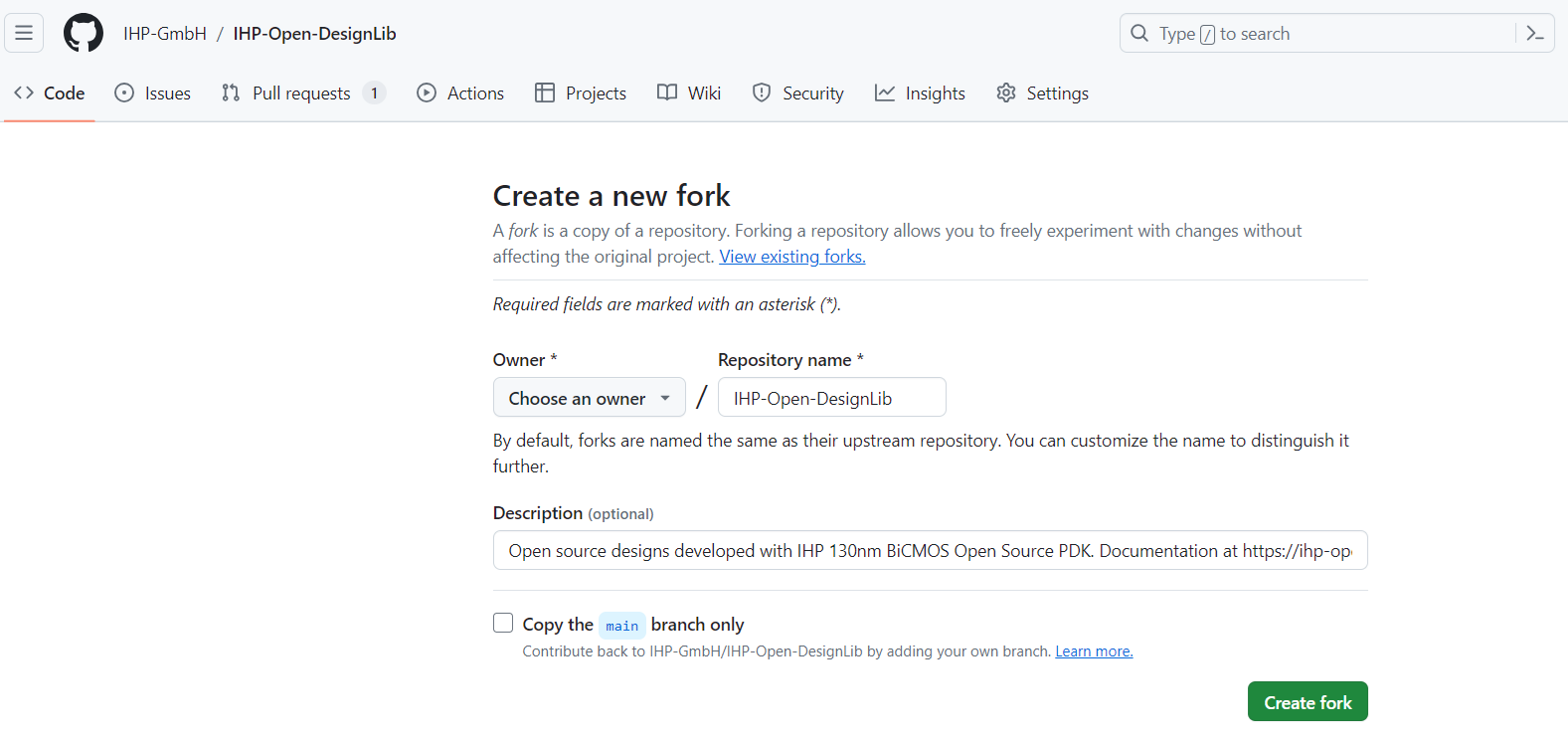The width and height of the screenshot is (1568, 741).
Task: Open the Security tab
Action: (x=798, y=93)
